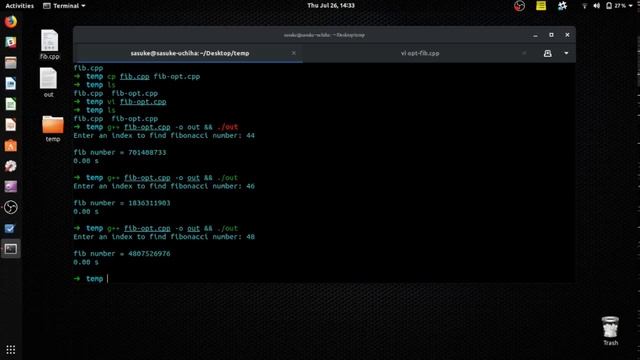640x360 pixels.
Task: Close the terminal window
Action: pyautogui.click(x=567, y=35)
